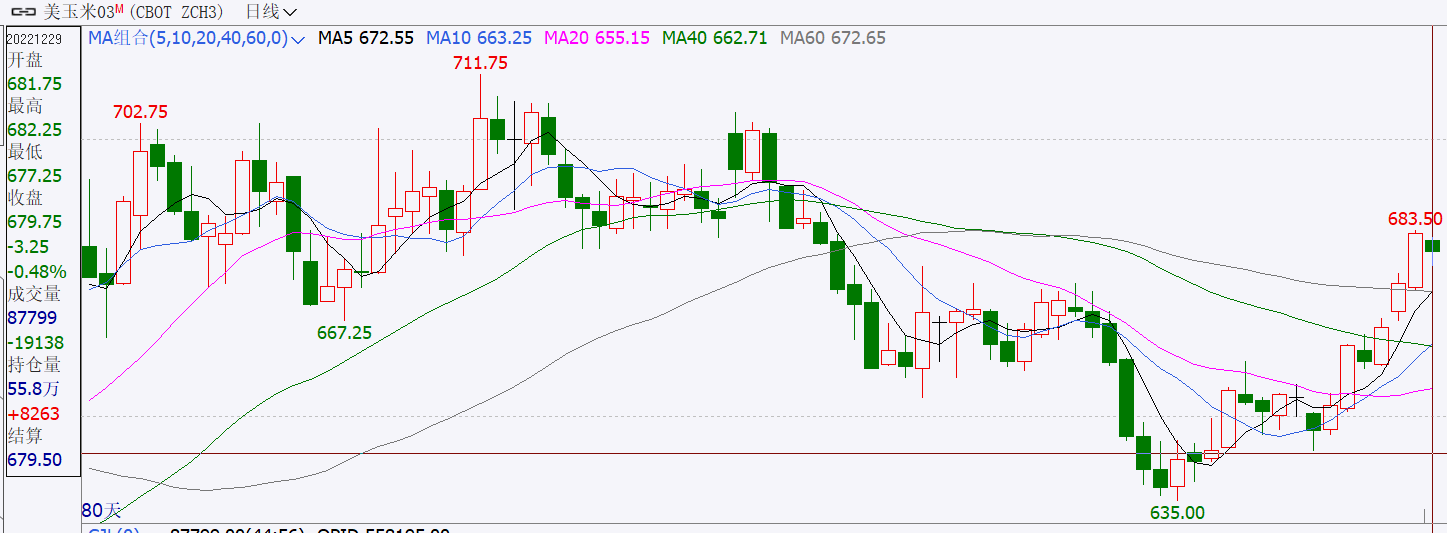Click the MA5 672.55 legend value

click(x=366, y=38)
